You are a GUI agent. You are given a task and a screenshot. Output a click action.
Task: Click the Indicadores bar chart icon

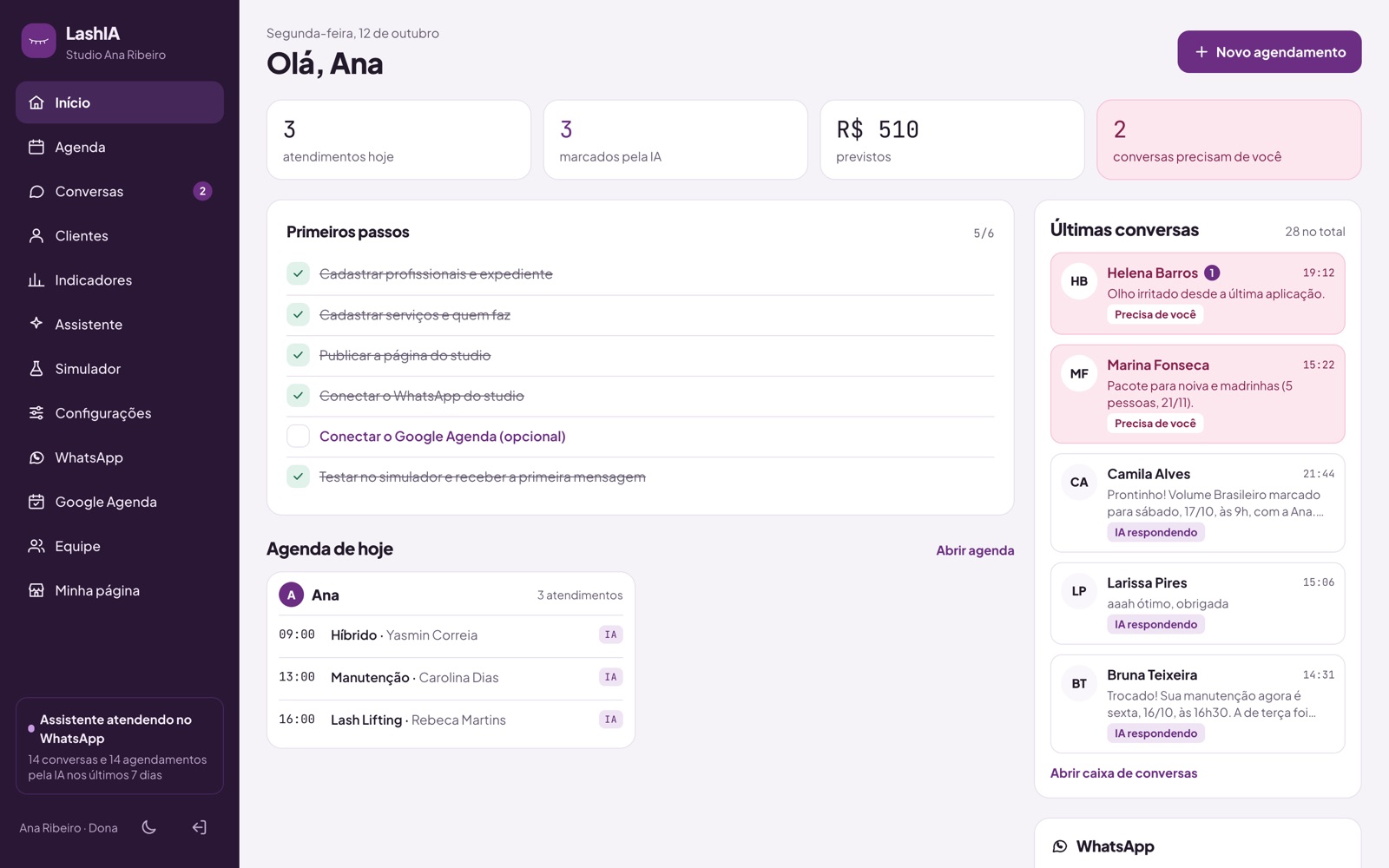click(36, 279)
